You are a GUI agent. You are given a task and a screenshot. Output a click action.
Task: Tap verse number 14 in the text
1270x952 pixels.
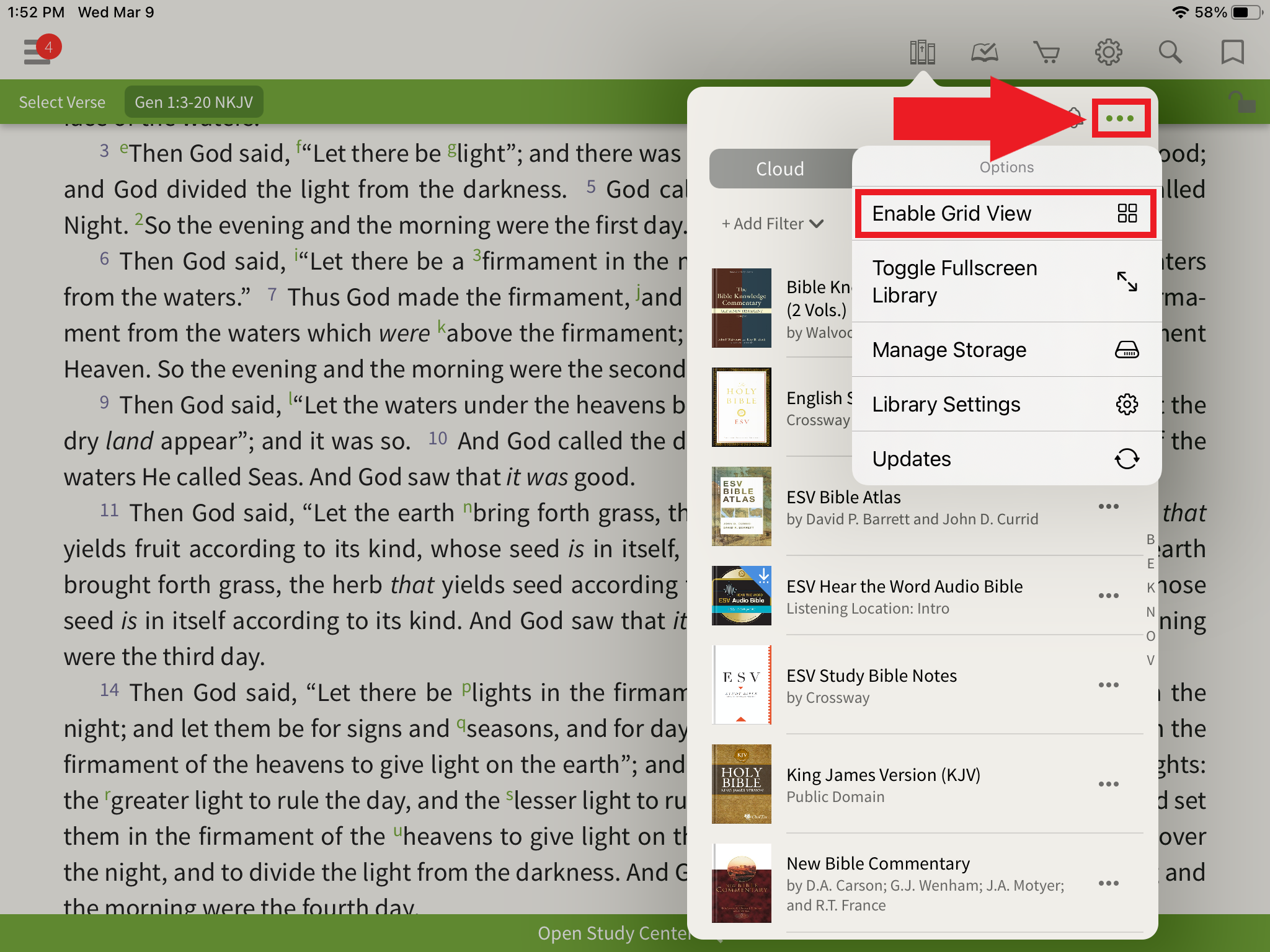click(x=109, y=690)
